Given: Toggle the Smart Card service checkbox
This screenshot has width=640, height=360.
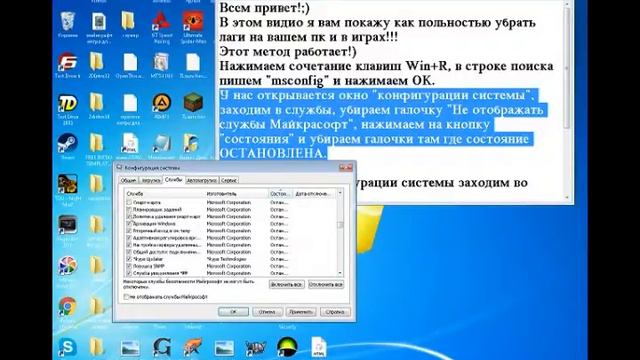Looking at the screenshot, I should coord(129,202).
